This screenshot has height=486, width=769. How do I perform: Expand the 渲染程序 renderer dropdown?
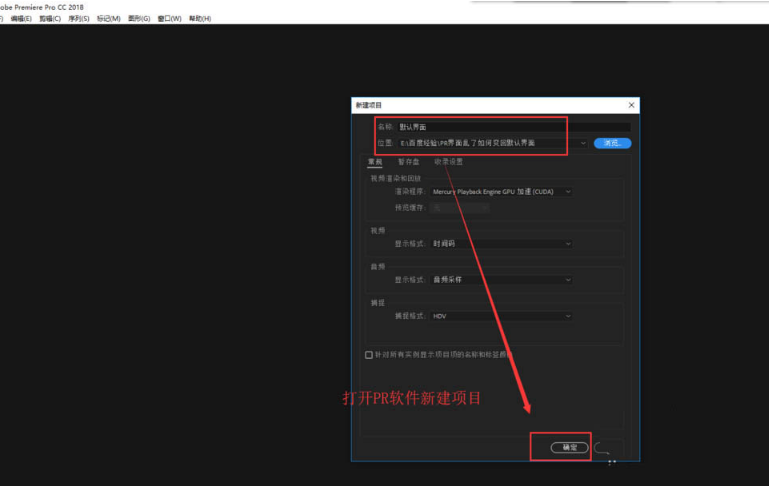pos(501,191)
